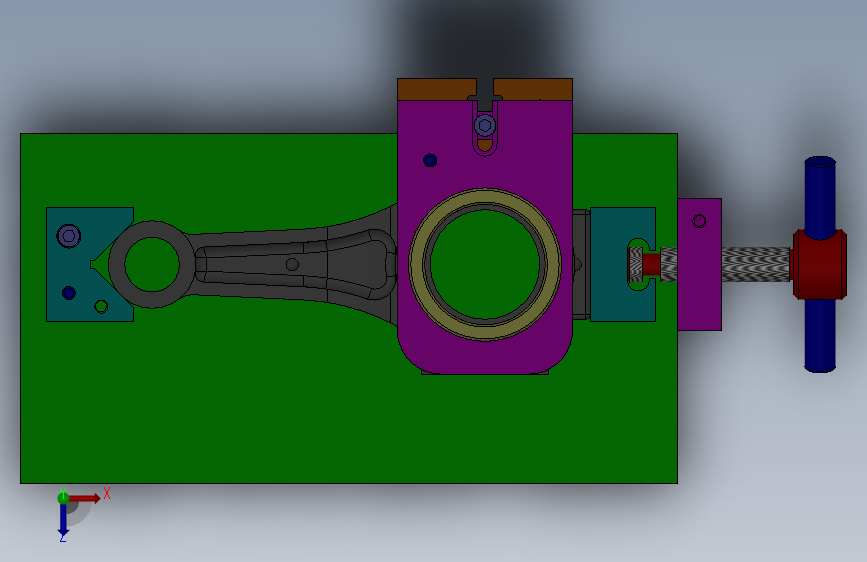Screen dimensions: 867x562
Task: Select the red screw tip inside the T-slot
Action: pyautogui.click(x=651, y=264)
